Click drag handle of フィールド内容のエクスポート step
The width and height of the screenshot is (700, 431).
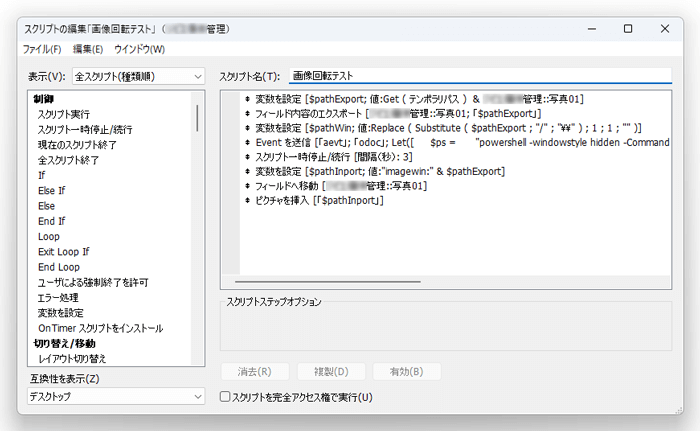pyautogui.click(x=247, y=113)
